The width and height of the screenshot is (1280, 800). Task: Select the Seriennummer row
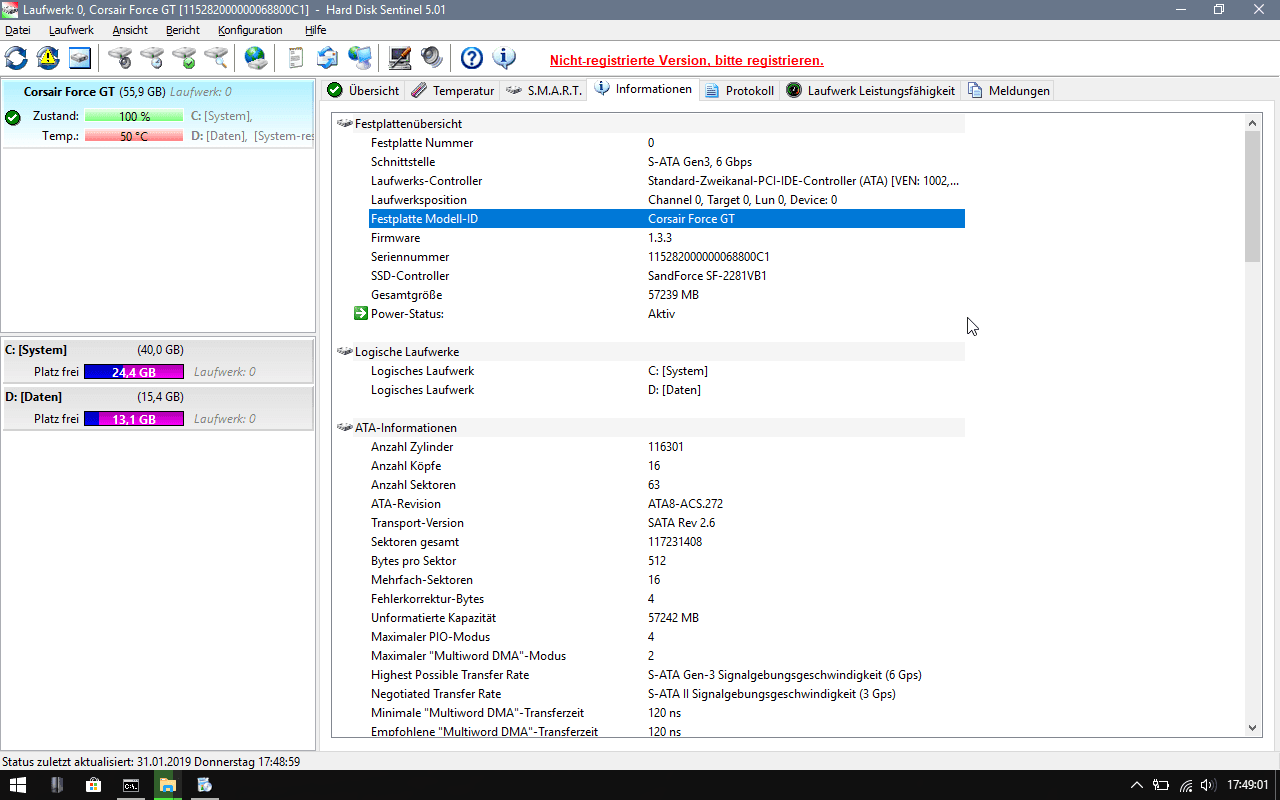pos(667,257)
